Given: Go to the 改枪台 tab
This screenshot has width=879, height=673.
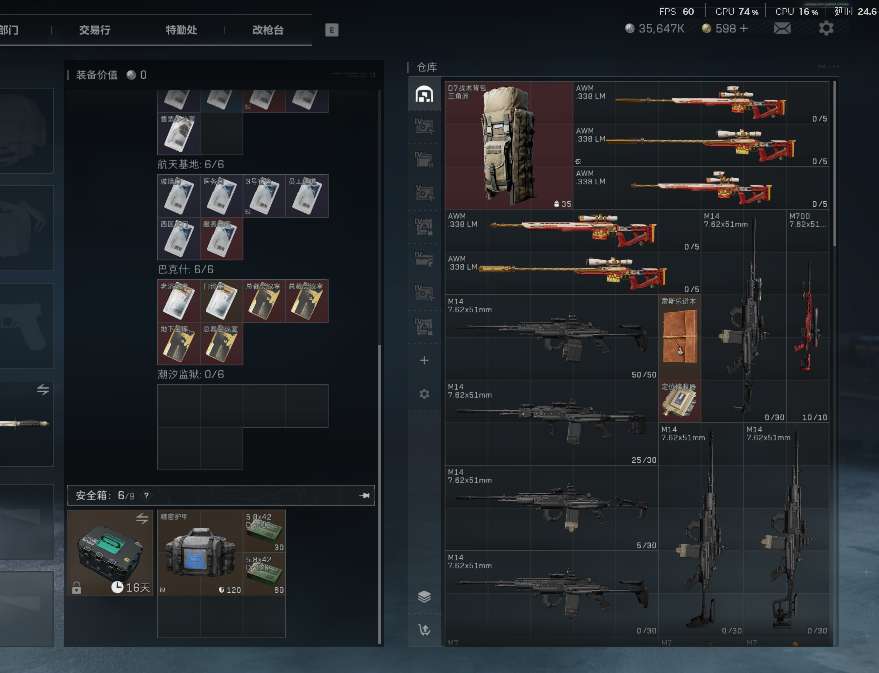Looking at the screenshot, I should pos(267,30).
